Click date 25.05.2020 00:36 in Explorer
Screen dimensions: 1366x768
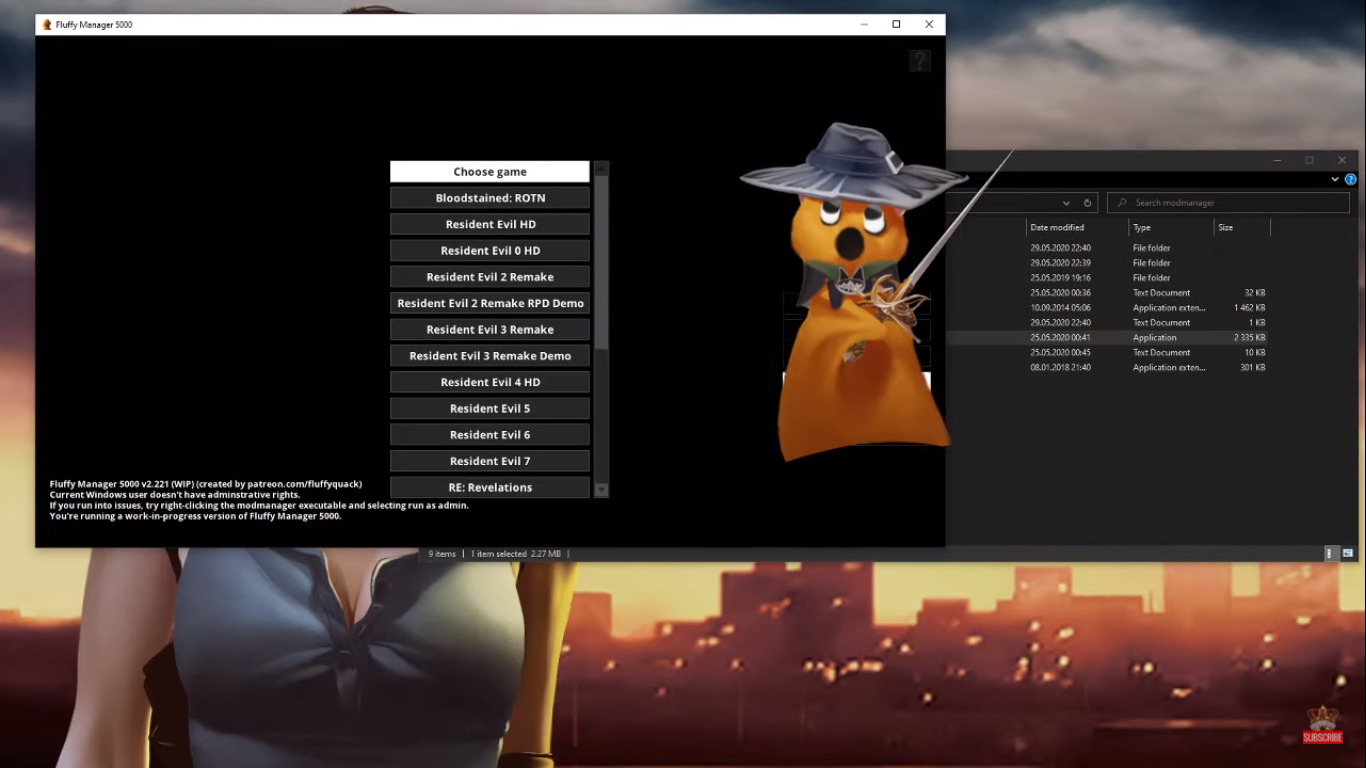[1060, 293]
